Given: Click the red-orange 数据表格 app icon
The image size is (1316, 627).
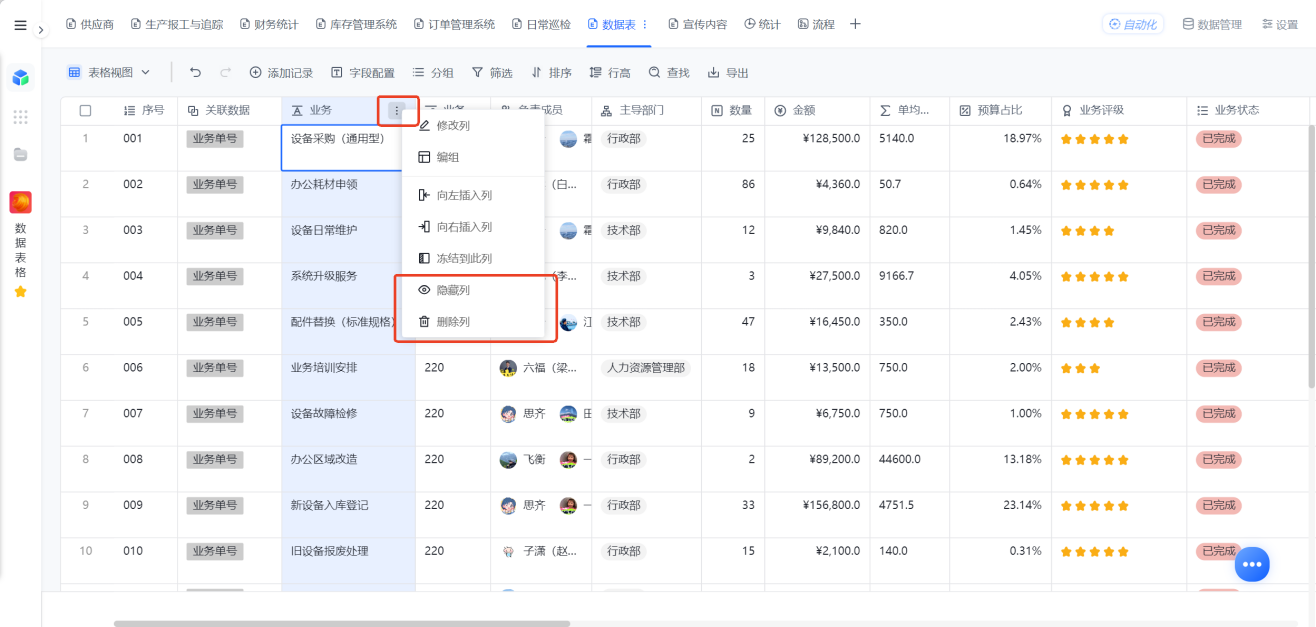Looking at the screenshot, I should [20, 203].
